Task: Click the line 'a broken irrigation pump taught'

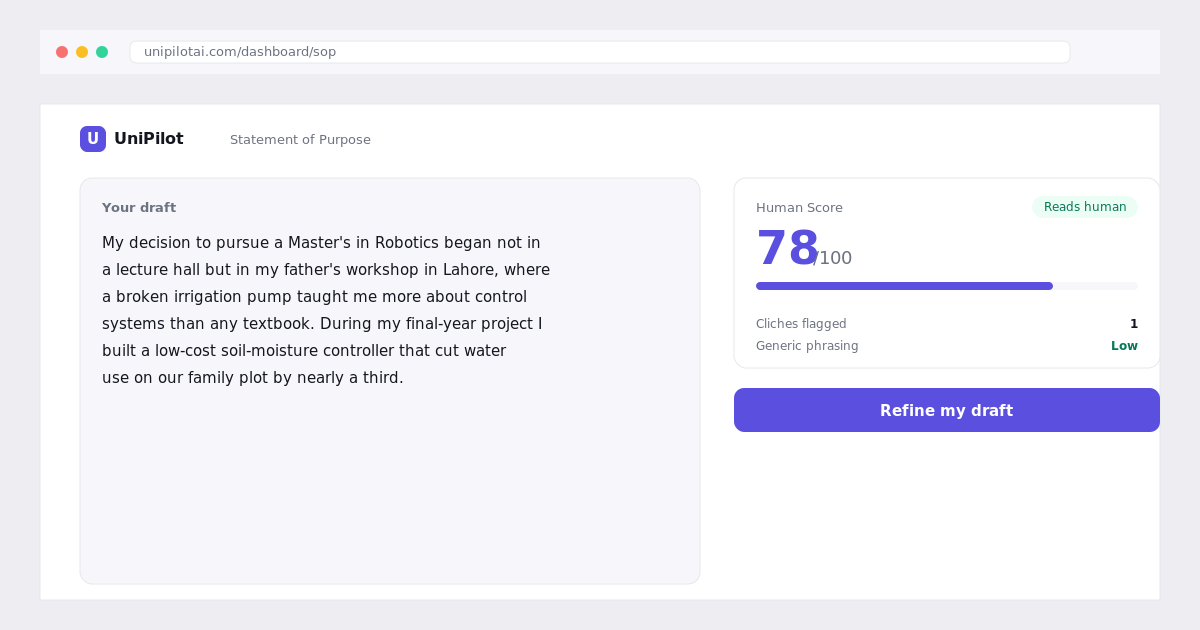Action: point(314,297)
